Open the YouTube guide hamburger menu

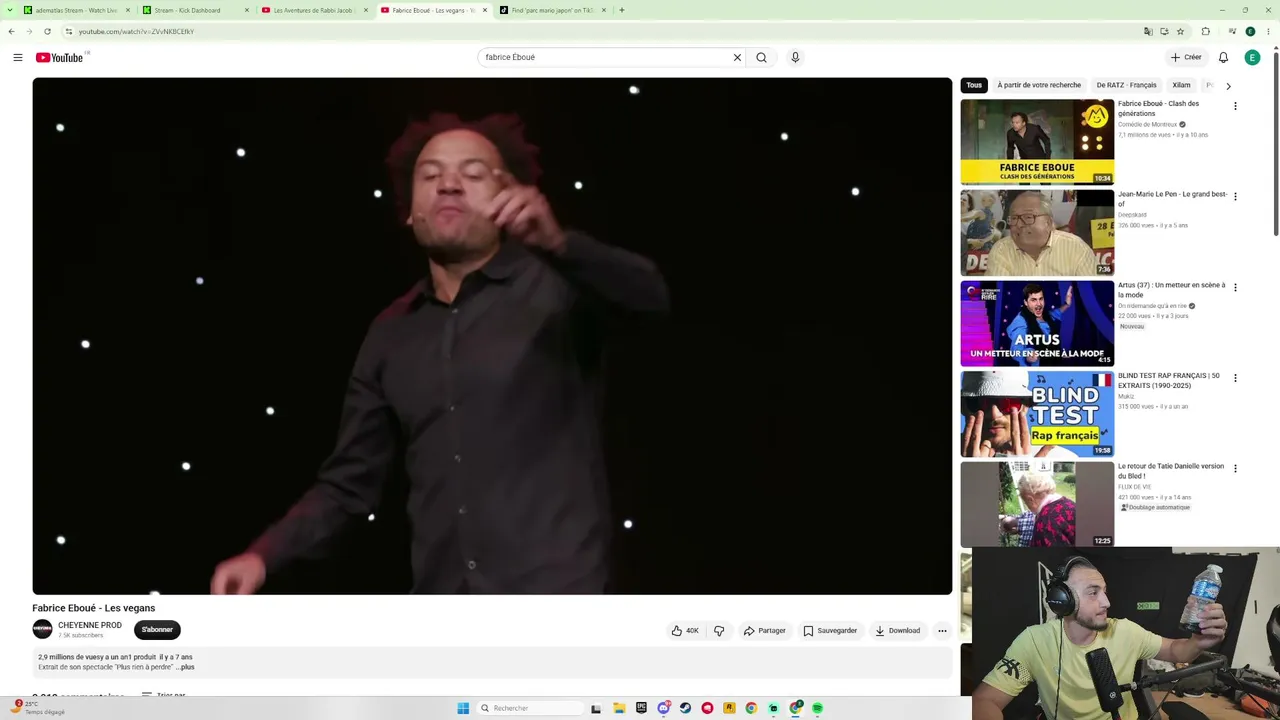(18, 57)
